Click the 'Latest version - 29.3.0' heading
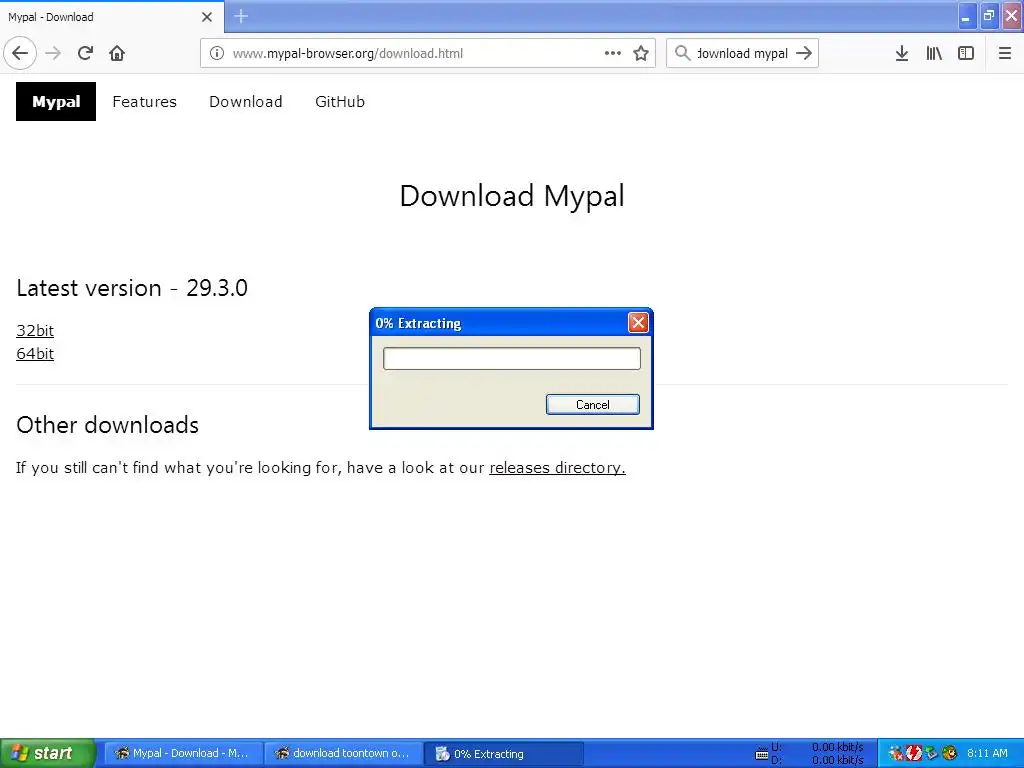1024x768 pixels. click(132, 287)
